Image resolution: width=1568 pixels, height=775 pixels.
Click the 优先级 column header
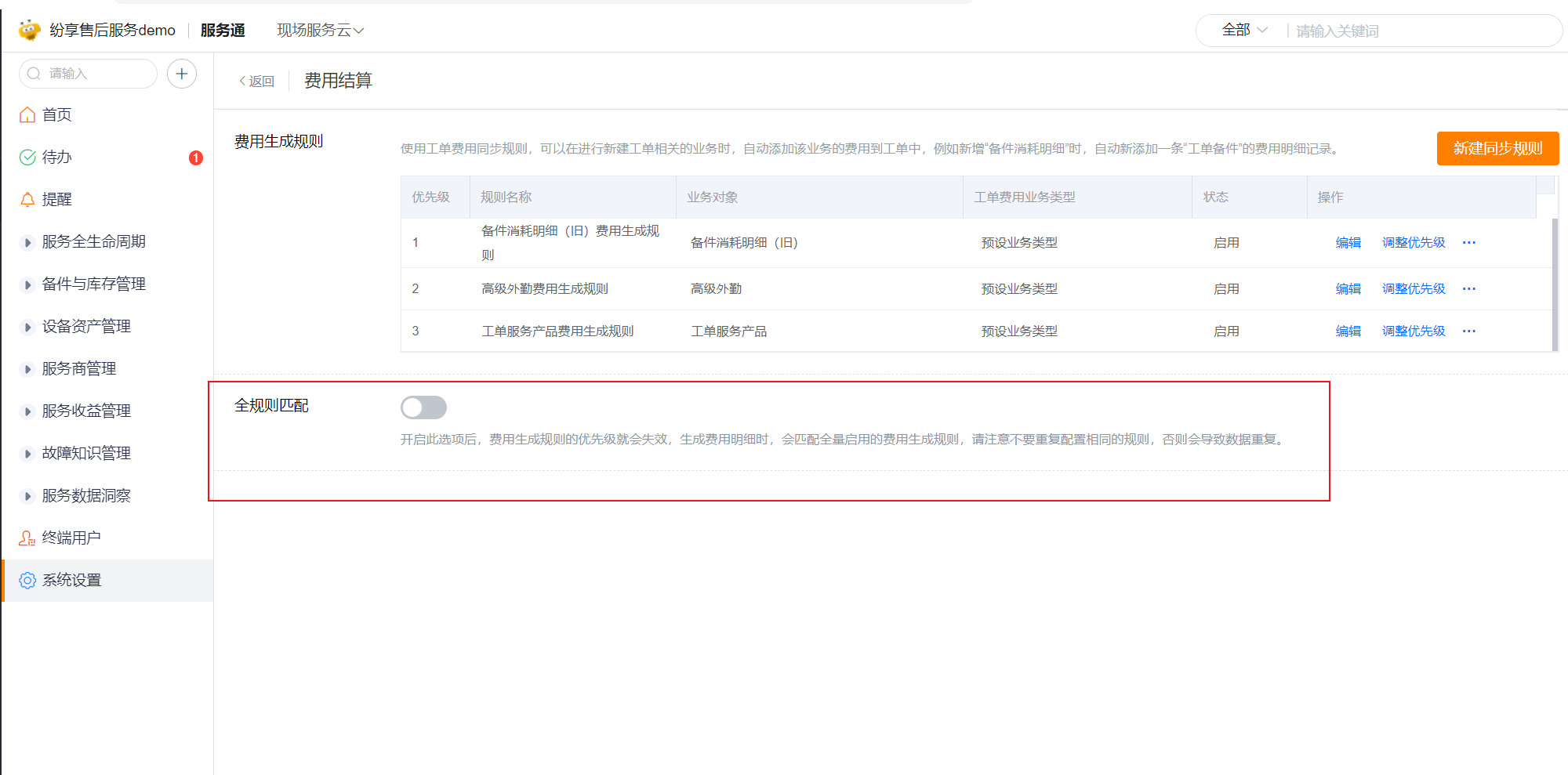tap(435, 197)
